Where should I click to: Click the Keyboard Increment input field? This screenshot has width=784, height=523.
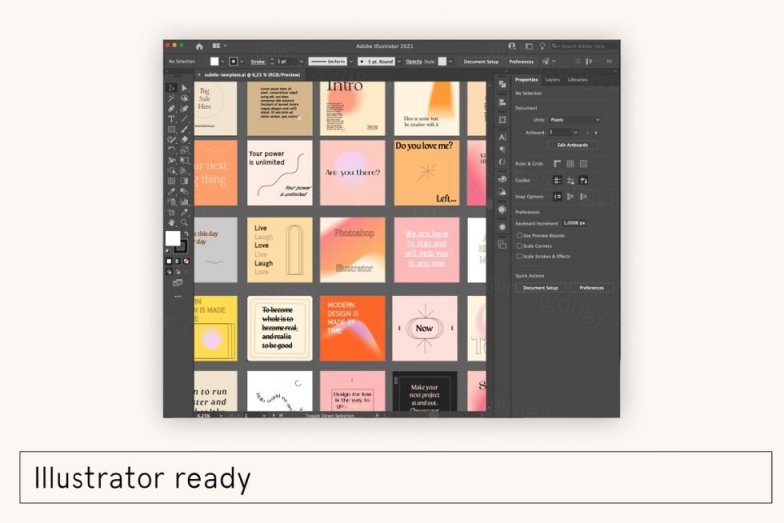pos(574,223)
